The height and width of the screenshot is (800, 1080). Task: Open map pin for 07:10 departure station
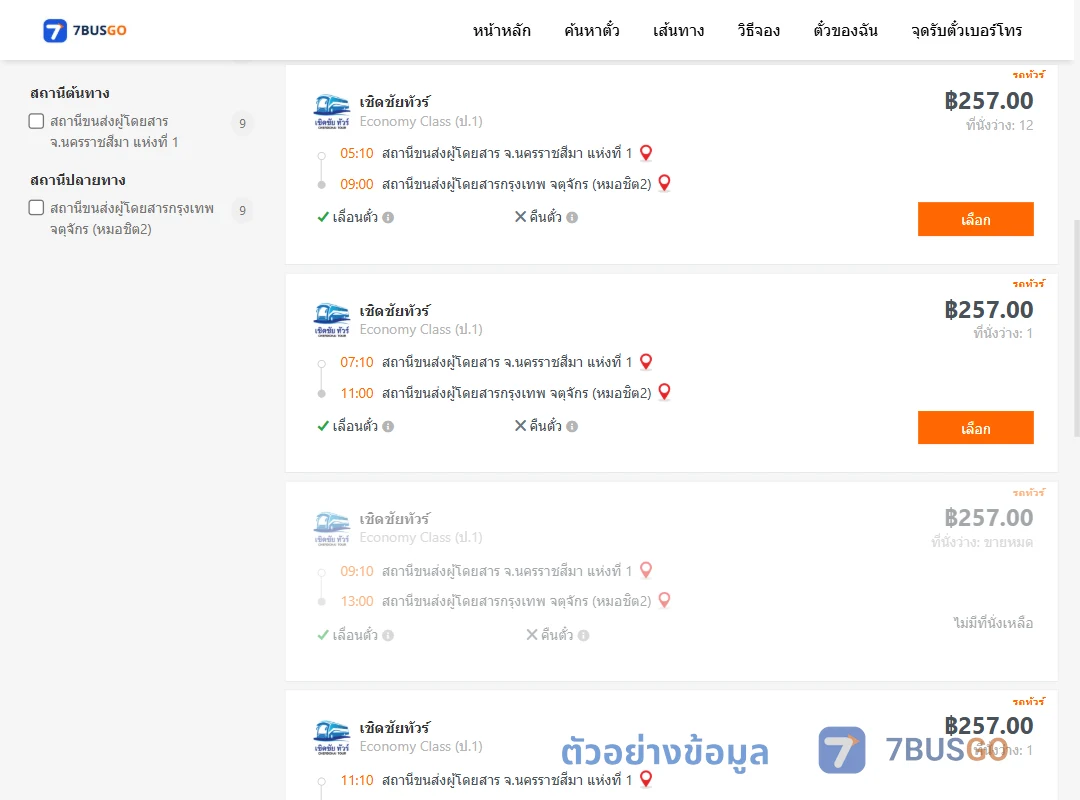[646, 362]
